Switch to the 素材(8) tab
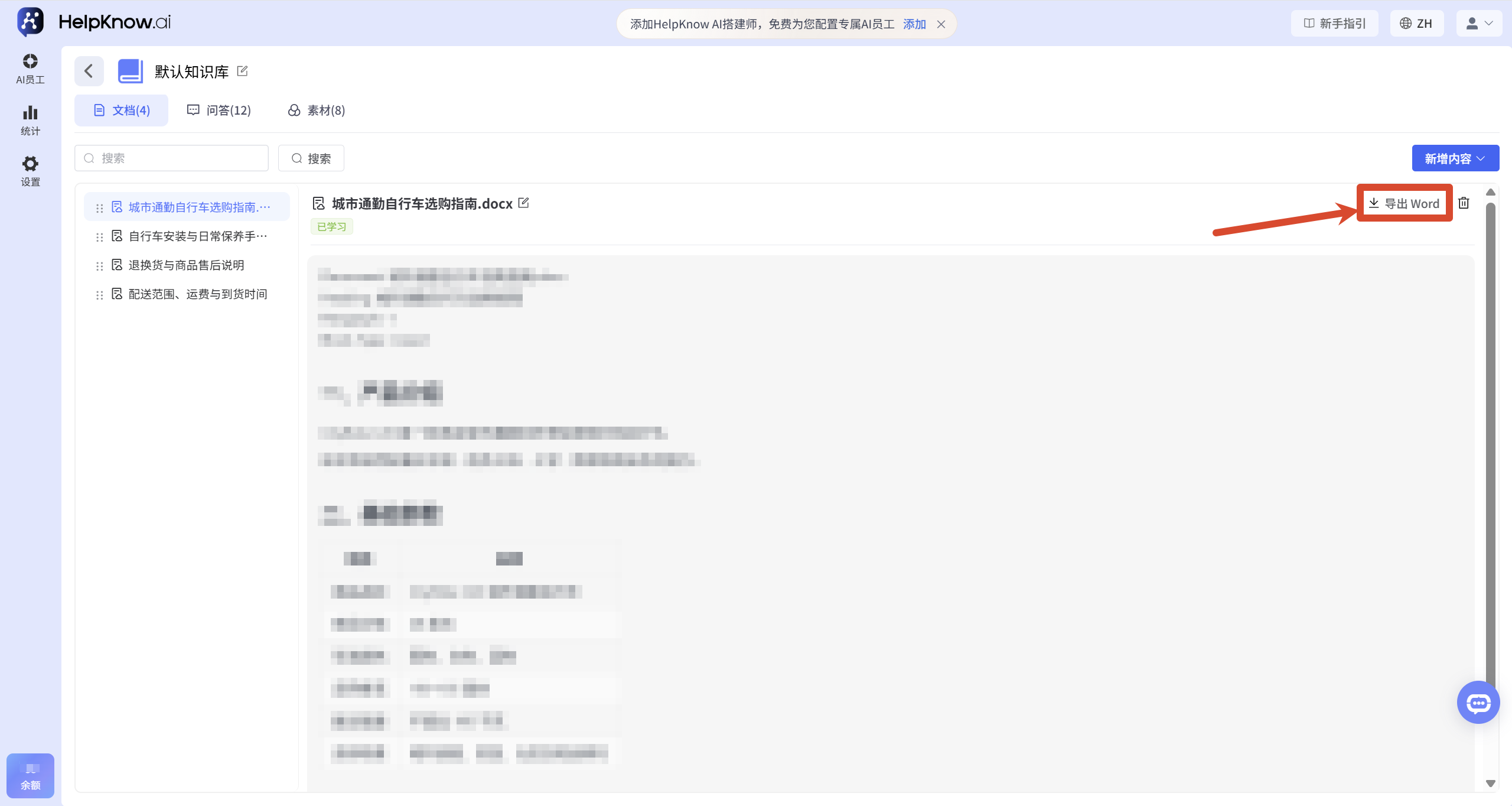This screenshot has width=1512, height=806. pyautogui.click(x=317, y=110)
